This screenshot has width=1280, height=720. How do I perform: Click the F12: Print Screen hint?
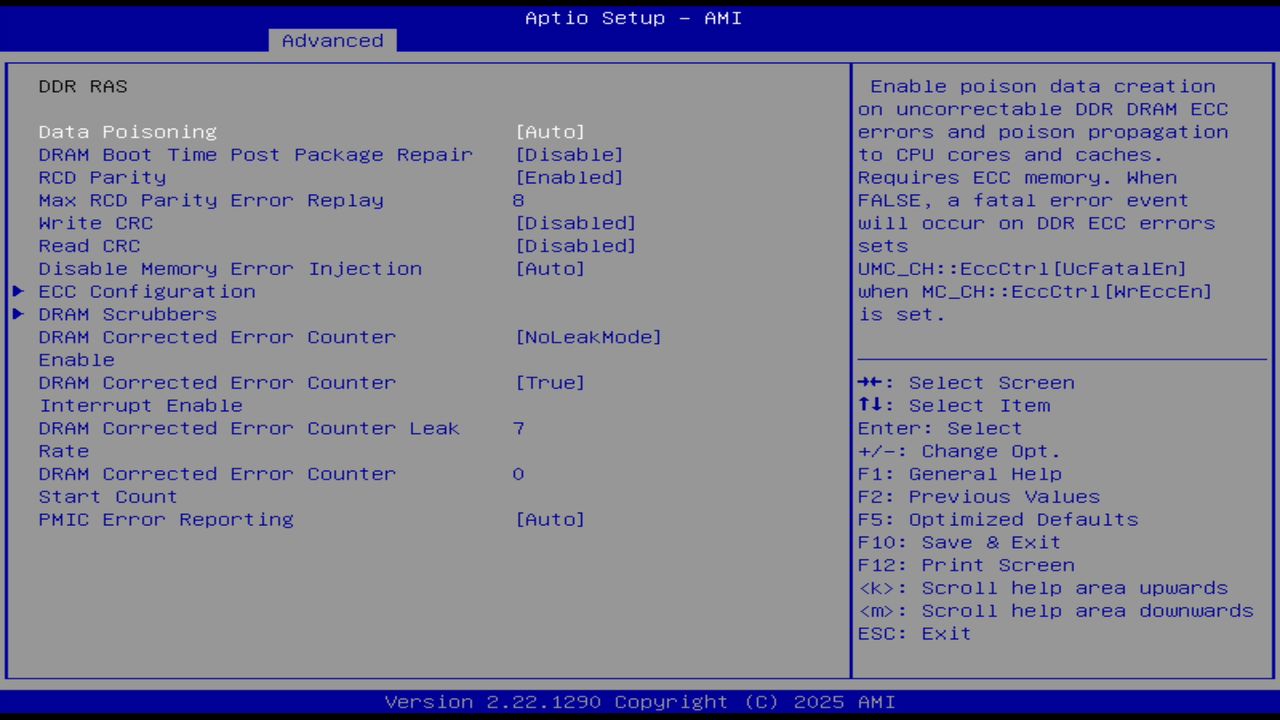tap(966, 565)
